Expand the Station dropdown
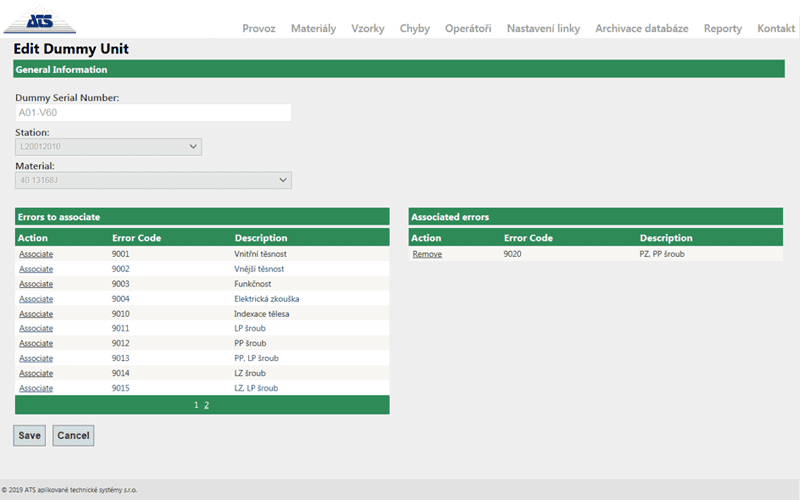Screen dimensions: 800x500 point(109,147)
